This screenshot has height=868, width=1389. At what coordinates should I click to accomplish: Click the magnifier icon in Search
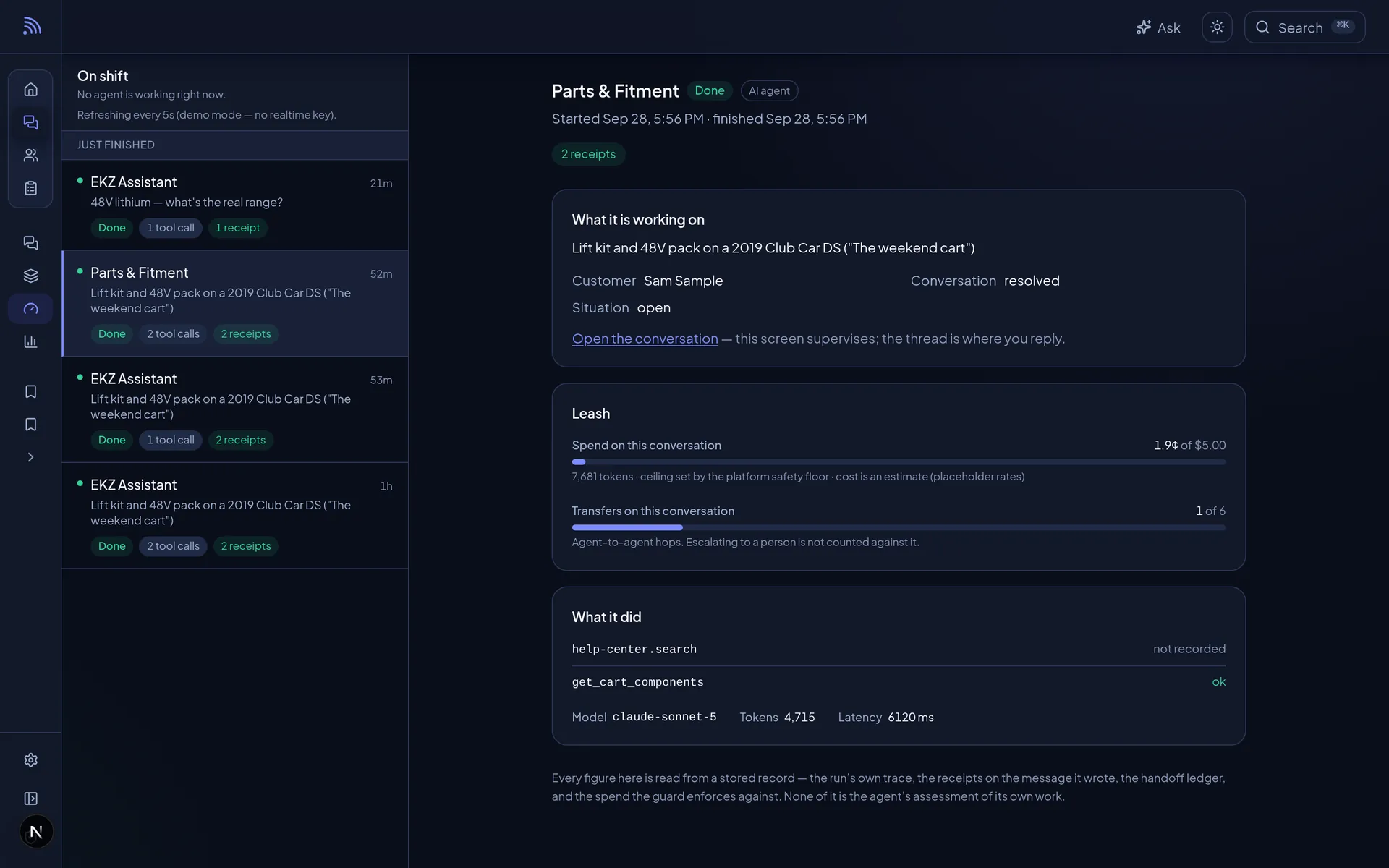pos(1262,27)
